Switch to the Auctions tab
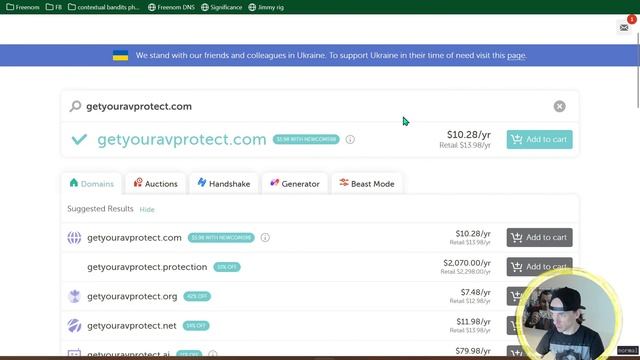 pyautogui.click(x=156, y=184)
